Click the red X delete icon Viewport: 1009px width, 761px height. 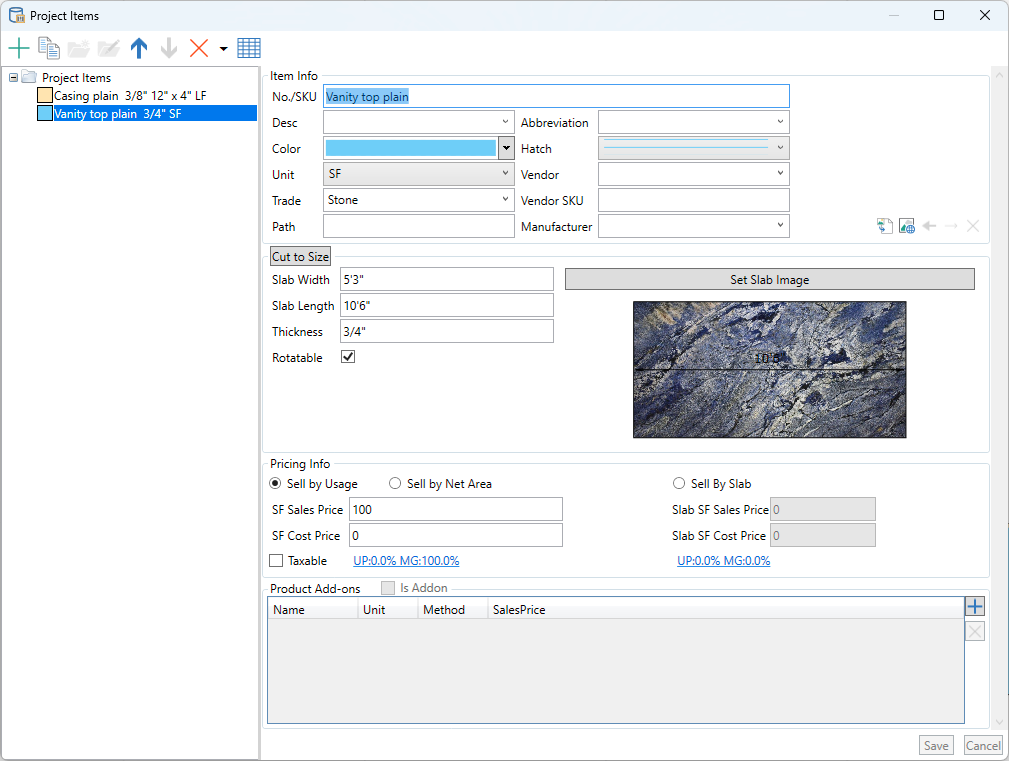click(199, 48)
